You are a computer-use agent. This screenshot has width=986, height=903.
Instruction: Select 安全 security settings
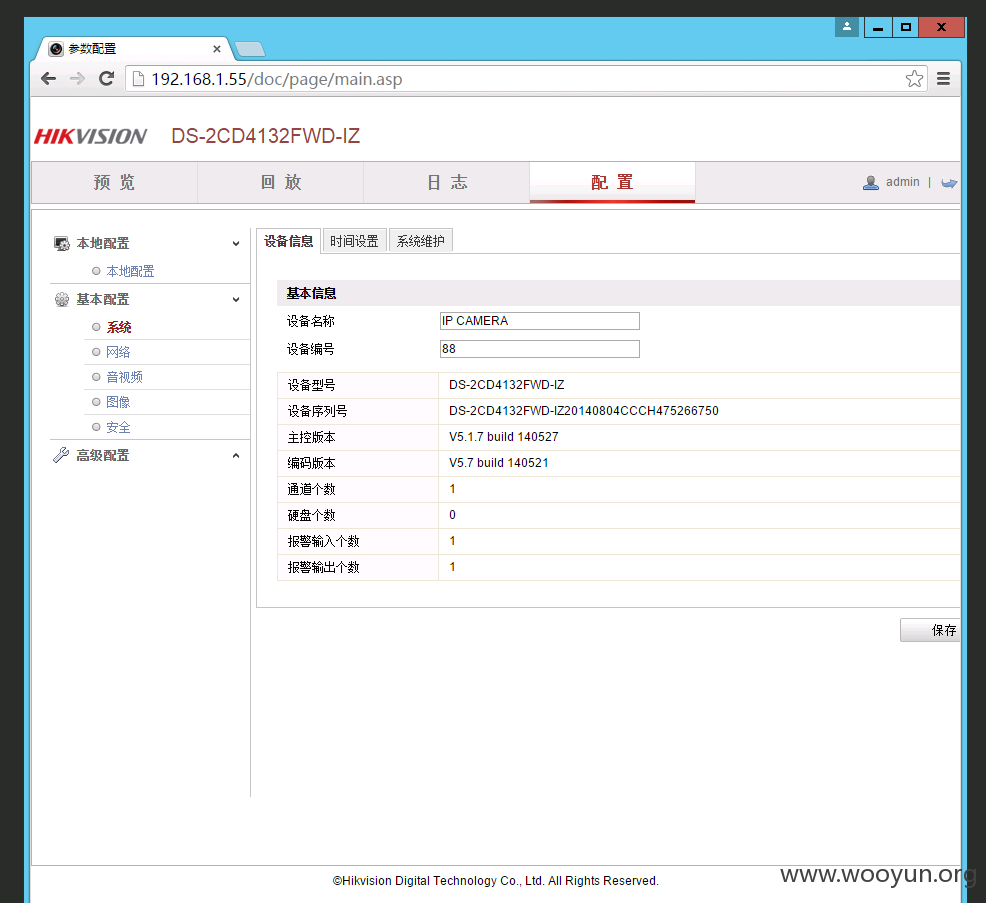pos(118,427)
